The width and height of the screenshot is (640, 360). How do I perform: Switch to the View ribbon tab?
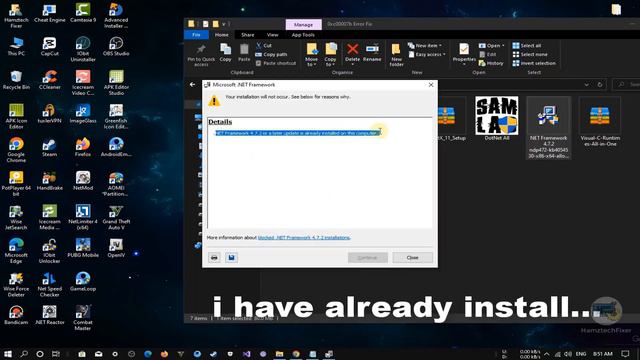click(272, 35)
